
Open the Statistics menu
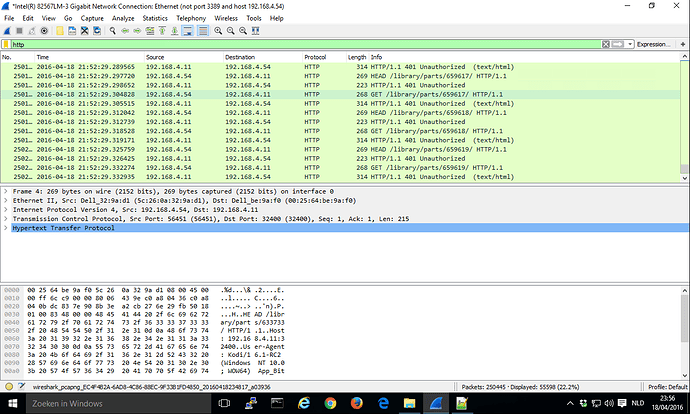pyautogui.click(x=155, y=18)
